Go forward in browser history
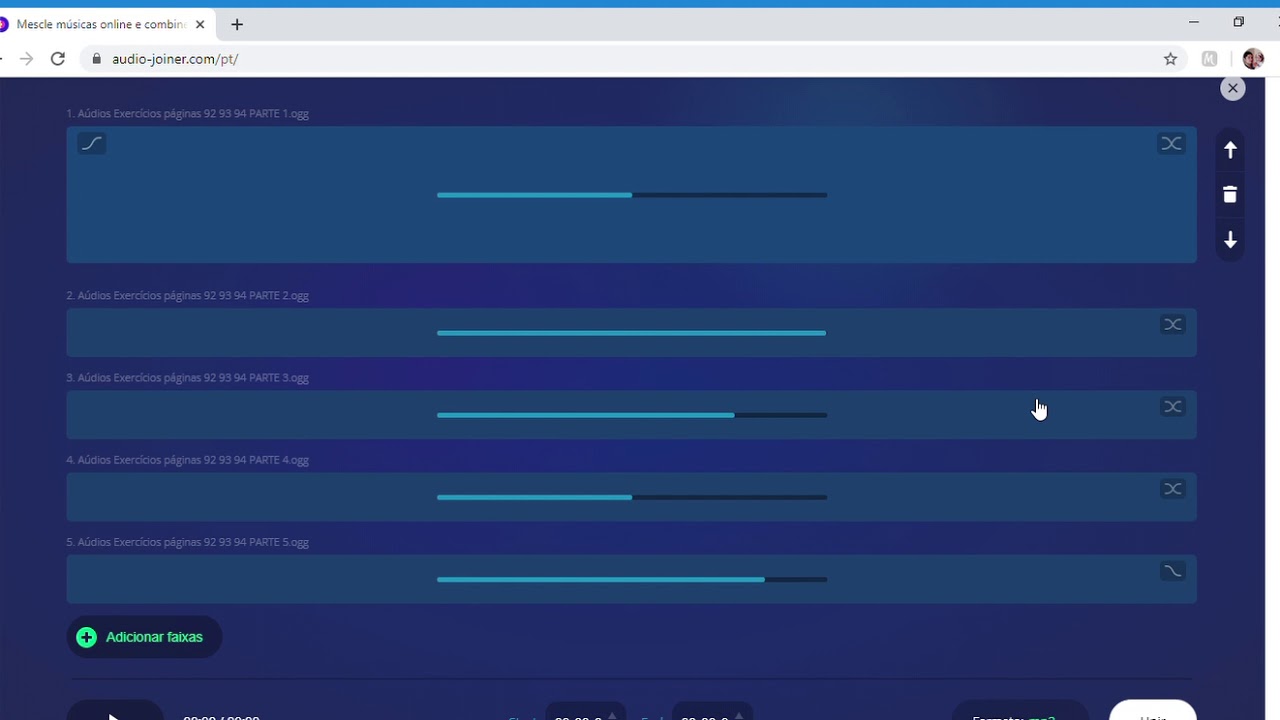The width and height of the screenshot is (1280, 720). coord(26,59)
